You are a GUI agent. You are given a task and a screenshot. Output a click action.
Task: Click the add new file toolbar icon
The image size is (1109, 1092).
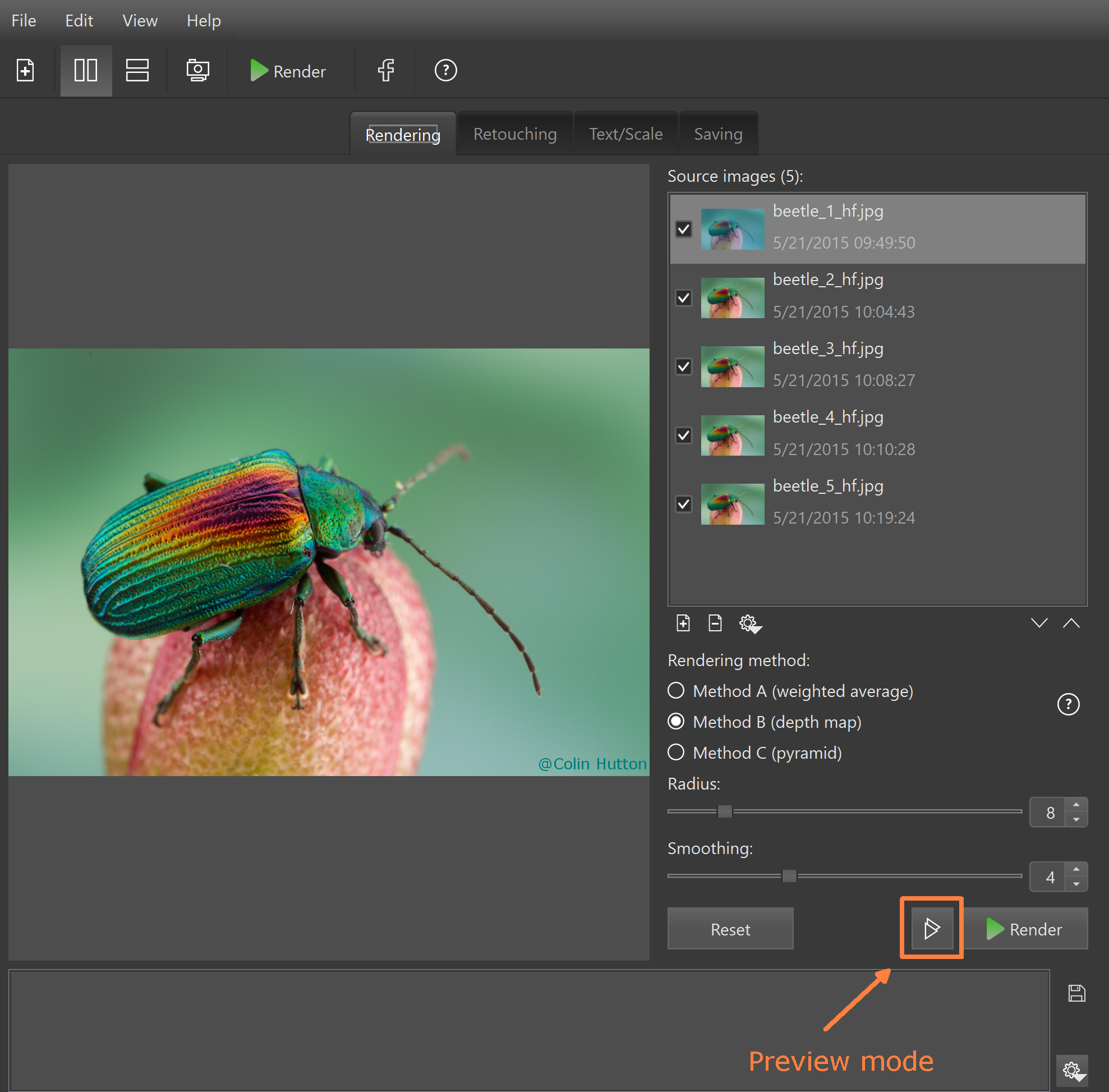(25, 71)
